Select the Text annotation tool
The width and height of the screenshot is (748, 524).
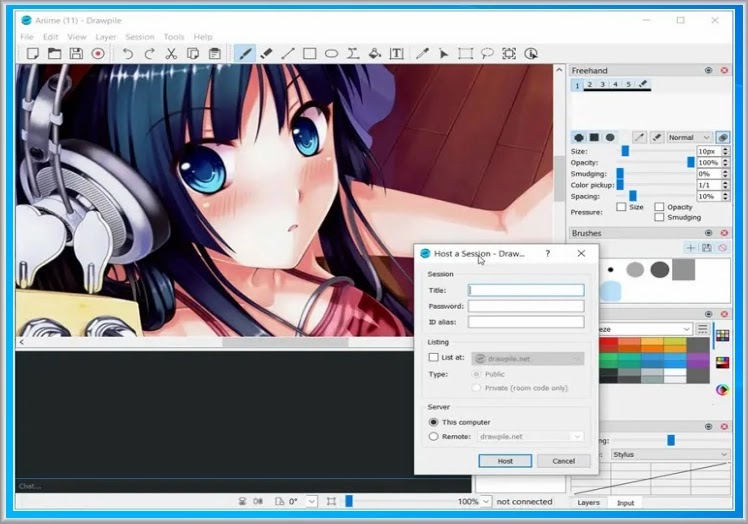click(x=396, y=53)
